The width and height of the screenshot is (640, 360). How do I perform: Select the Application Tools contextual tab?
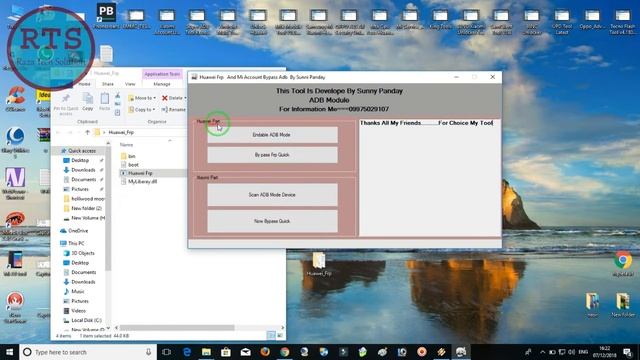pyautogui.click(x=162, y=74)
